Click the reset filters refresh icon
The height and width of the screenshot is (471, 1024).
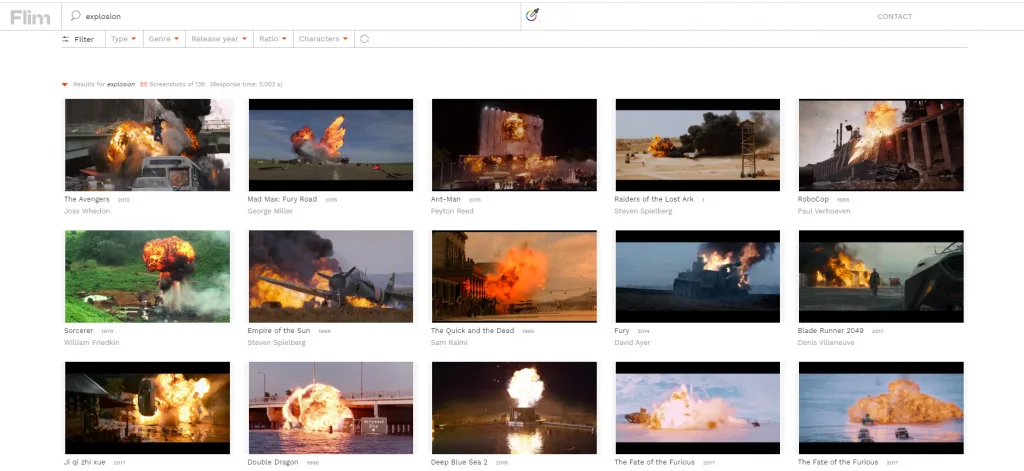[x=364, y=39]
